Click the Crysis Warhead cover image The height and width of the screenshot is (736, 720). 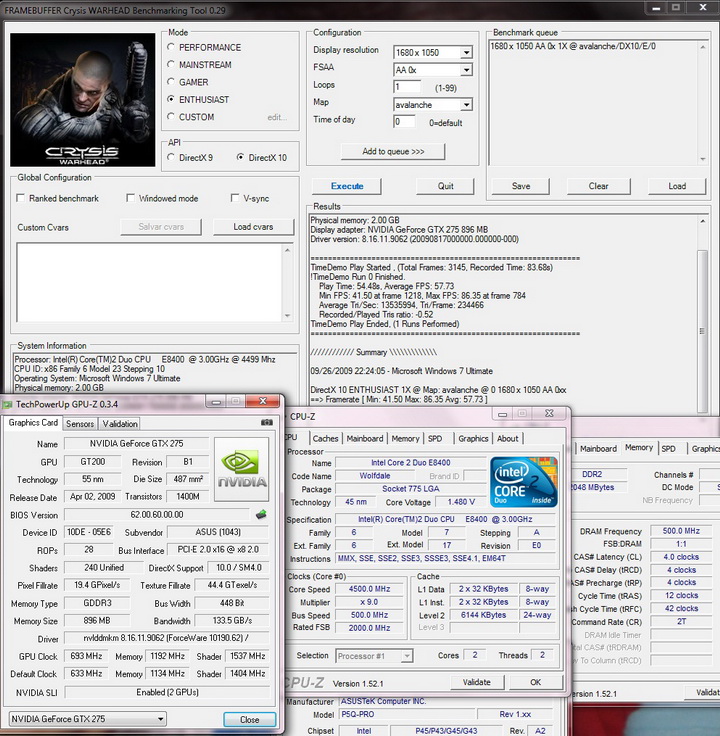click(x=83, y=100)
